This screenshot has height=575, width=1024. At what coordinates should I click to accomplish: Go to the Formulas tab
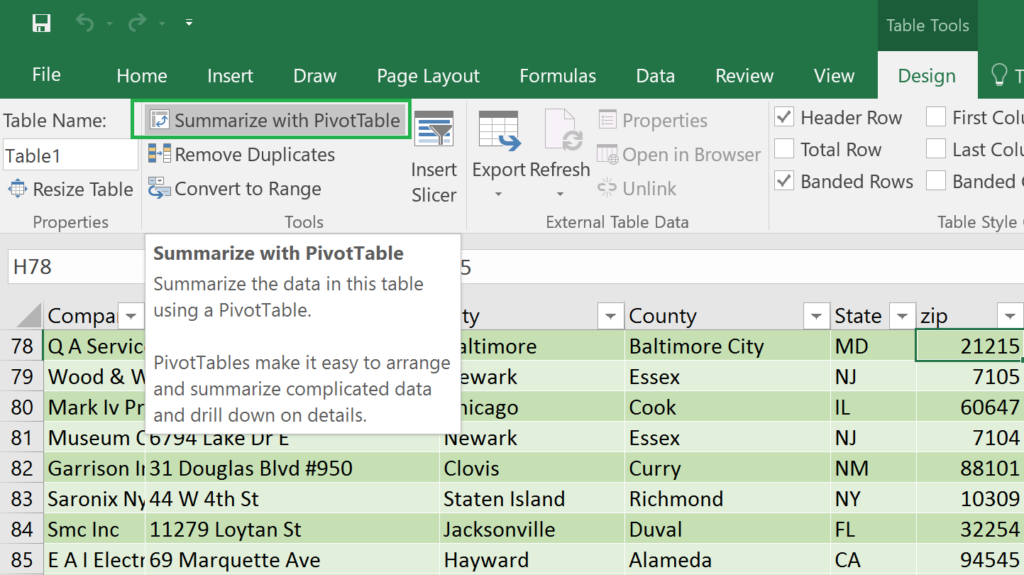point(558,76)
